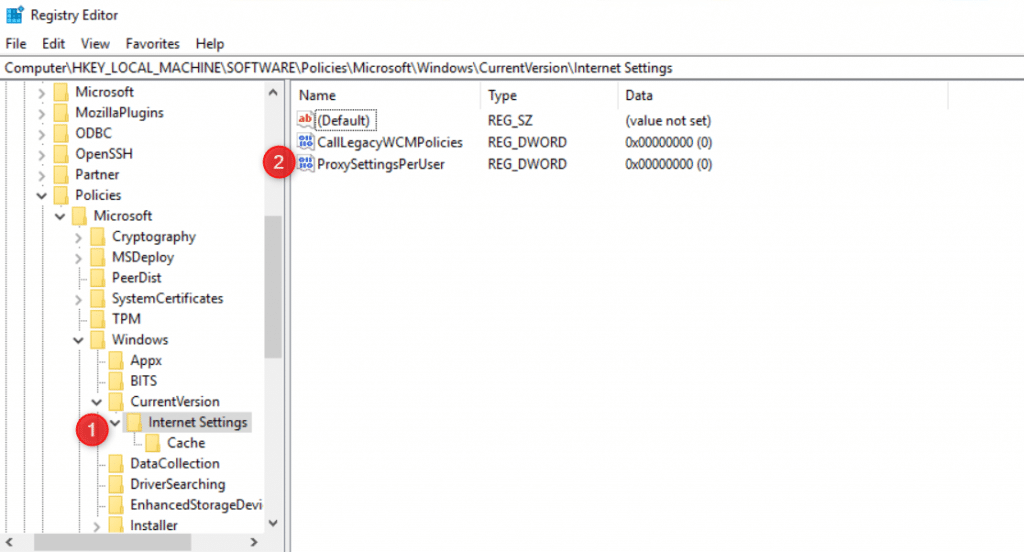Expand the MozillaPlugins key
The image size is (1024, 552).
(41, 114)
